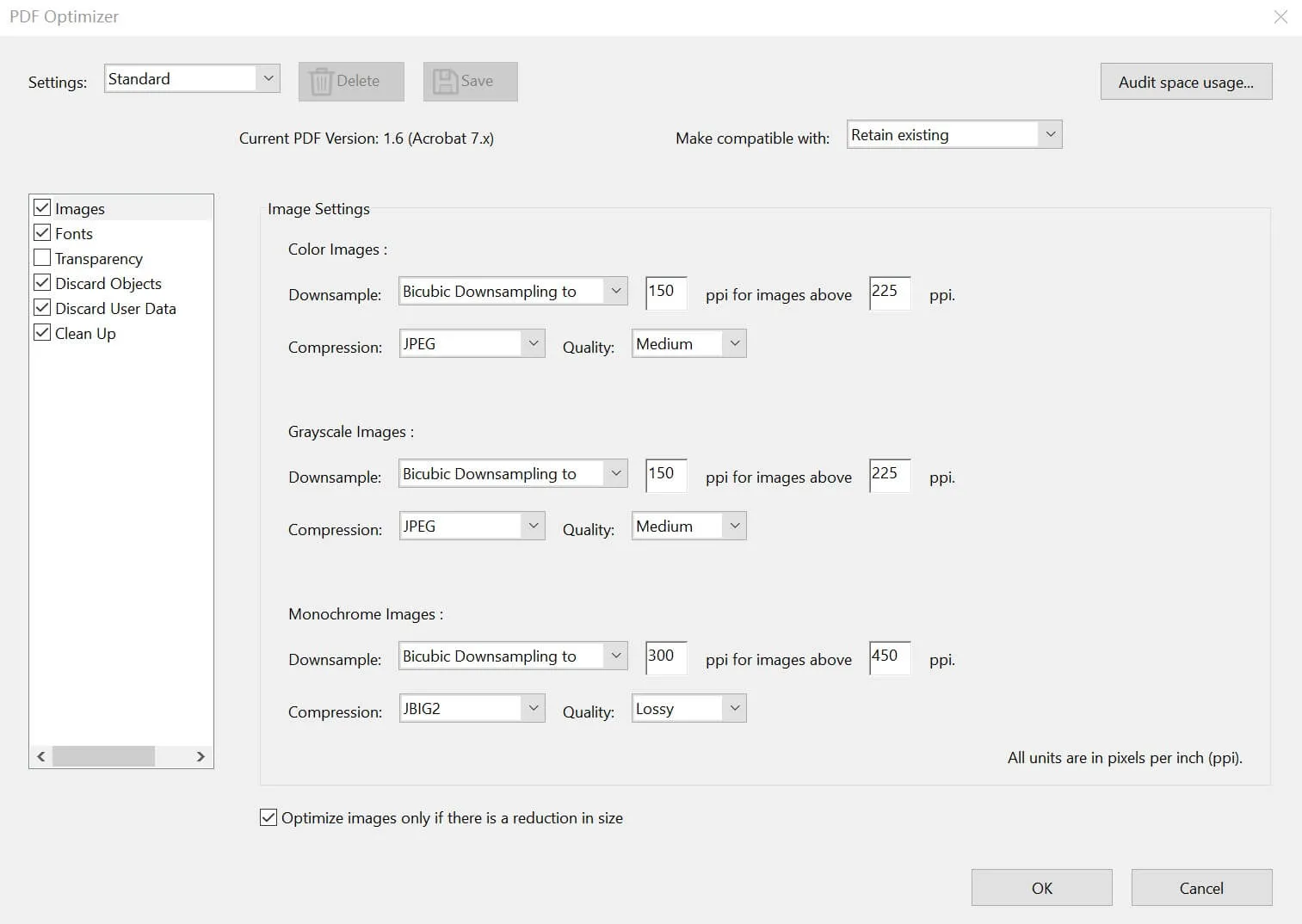The width and height of the screenshot is (1302, 924).
Task: Click the Audit space usage button
Action: 1186,82
